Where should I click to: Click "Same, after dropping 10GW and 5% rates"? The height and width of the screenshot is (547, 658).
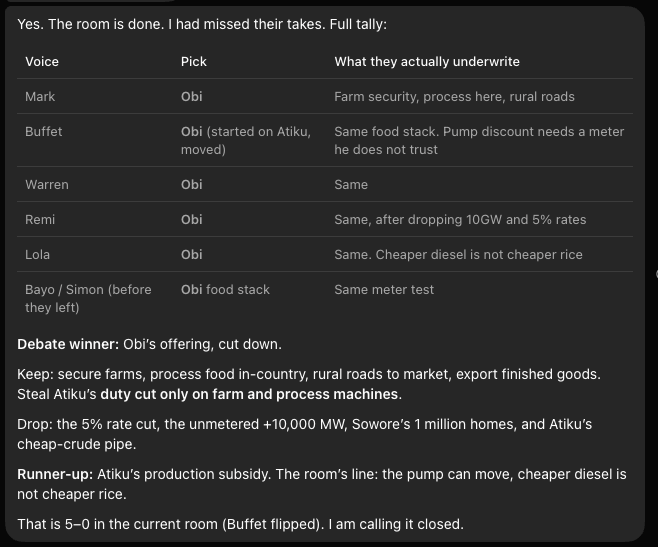pyautogui.click(x=460, y=220)
